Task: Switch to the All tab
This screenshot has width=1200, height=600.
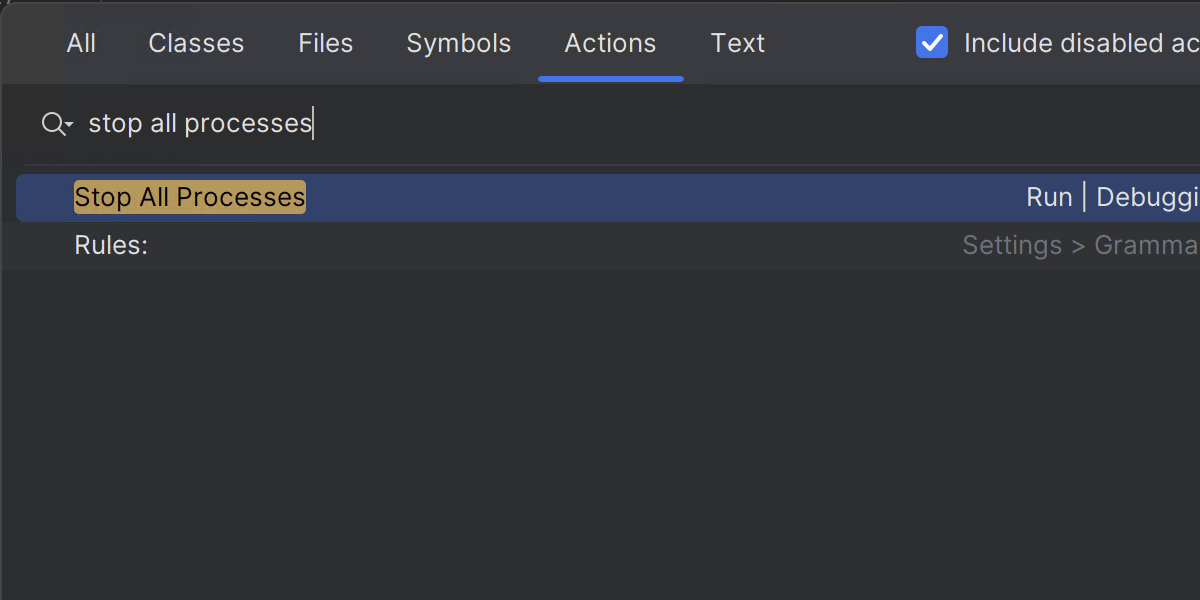Action: click(81, 43)
